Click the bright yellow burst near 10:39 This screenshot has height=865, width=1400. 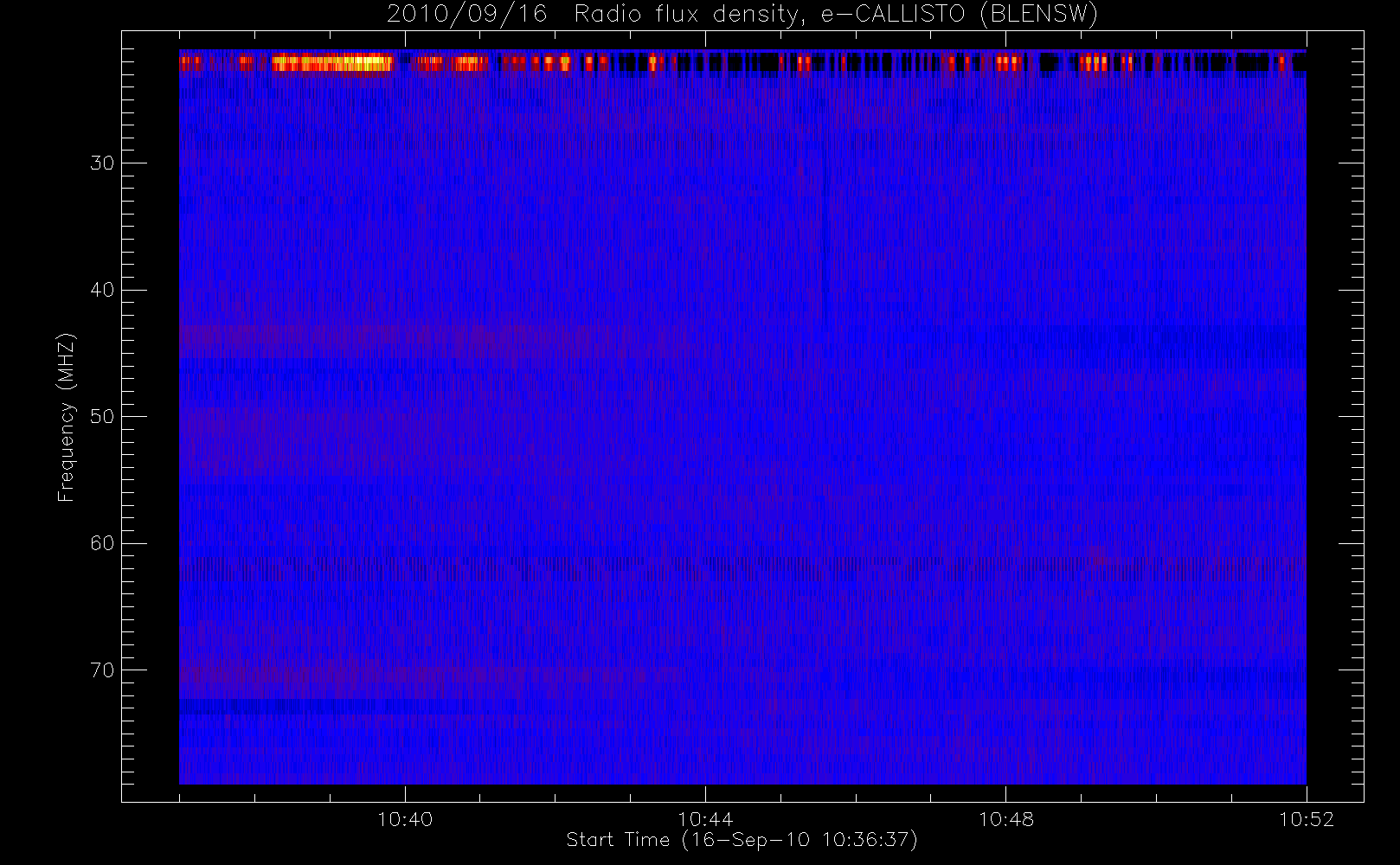coord(333,63)
